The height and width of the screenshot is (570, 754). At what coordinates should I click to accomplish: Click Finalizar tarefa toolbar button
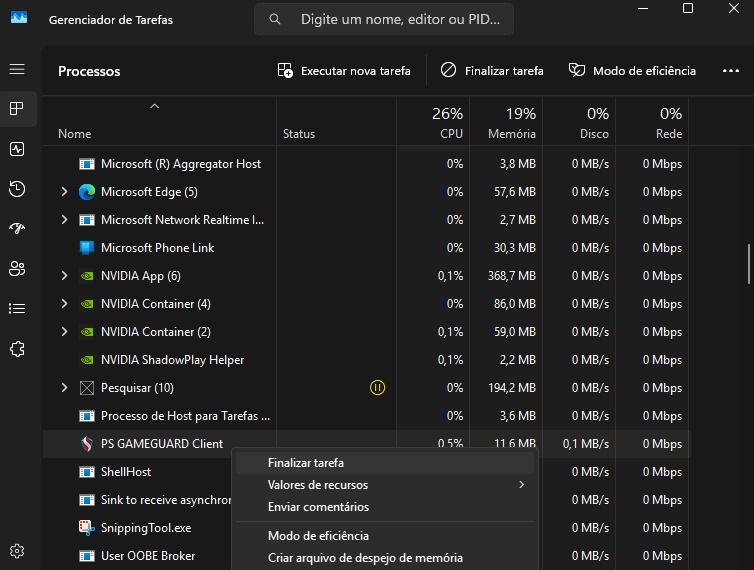tap(492, 71)
